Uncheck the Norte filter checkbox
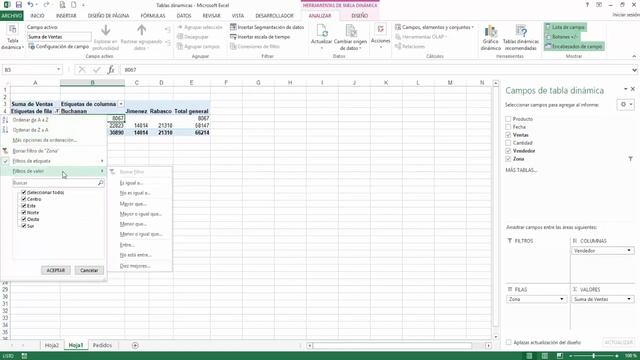Image resolution: width=640 pixels, height=360 pixels. click(24, 213)
